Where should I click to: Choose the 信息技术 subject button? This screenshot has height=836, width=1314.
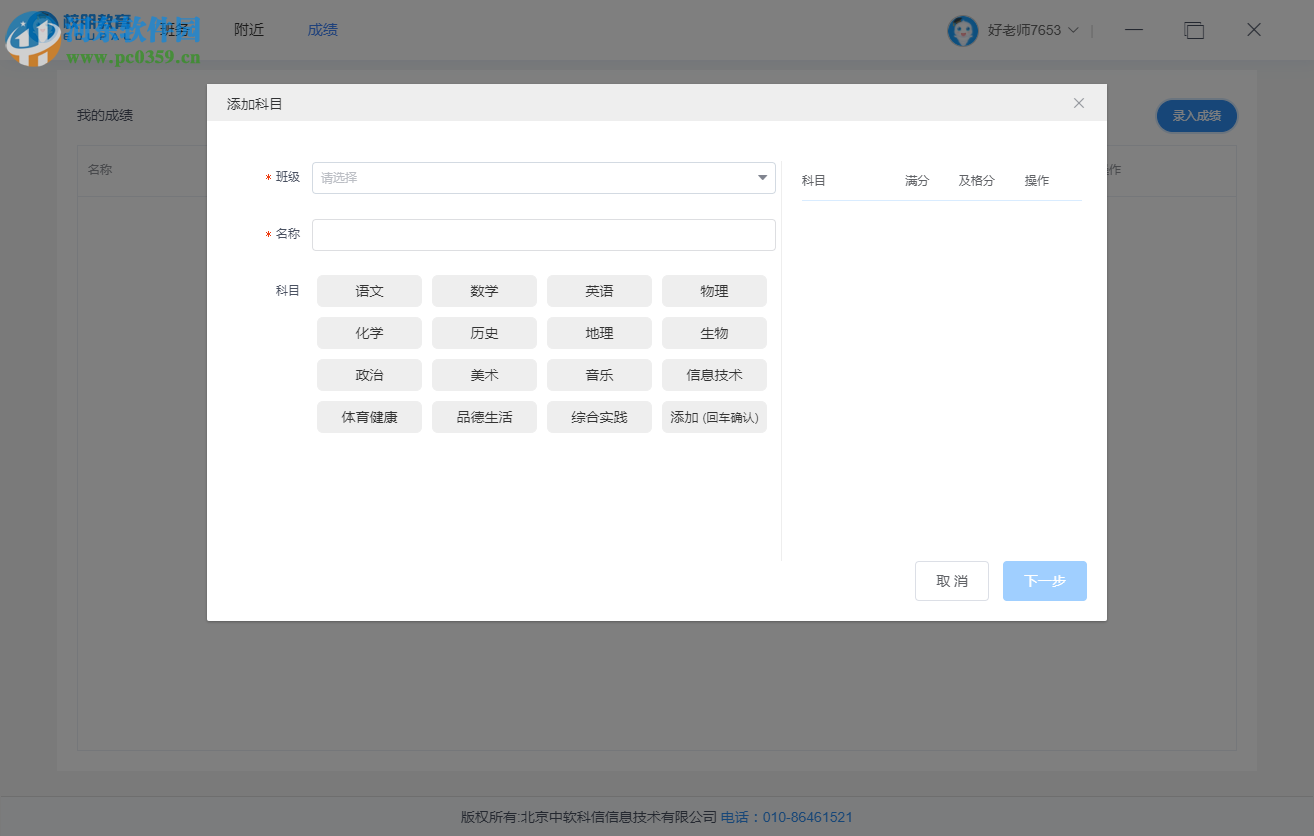[x=714, y=375]
